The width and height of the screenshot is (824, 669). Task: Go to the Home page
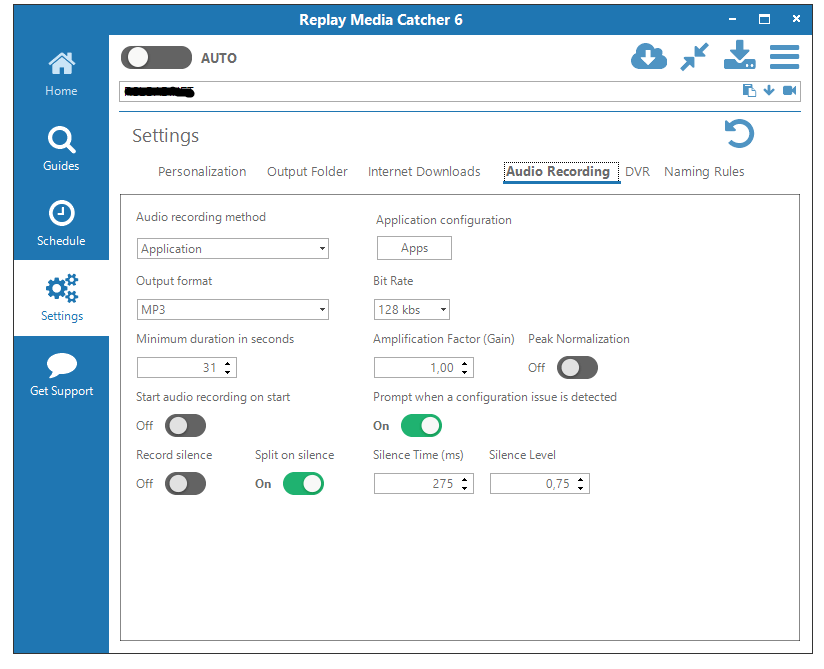pos(61,74)
